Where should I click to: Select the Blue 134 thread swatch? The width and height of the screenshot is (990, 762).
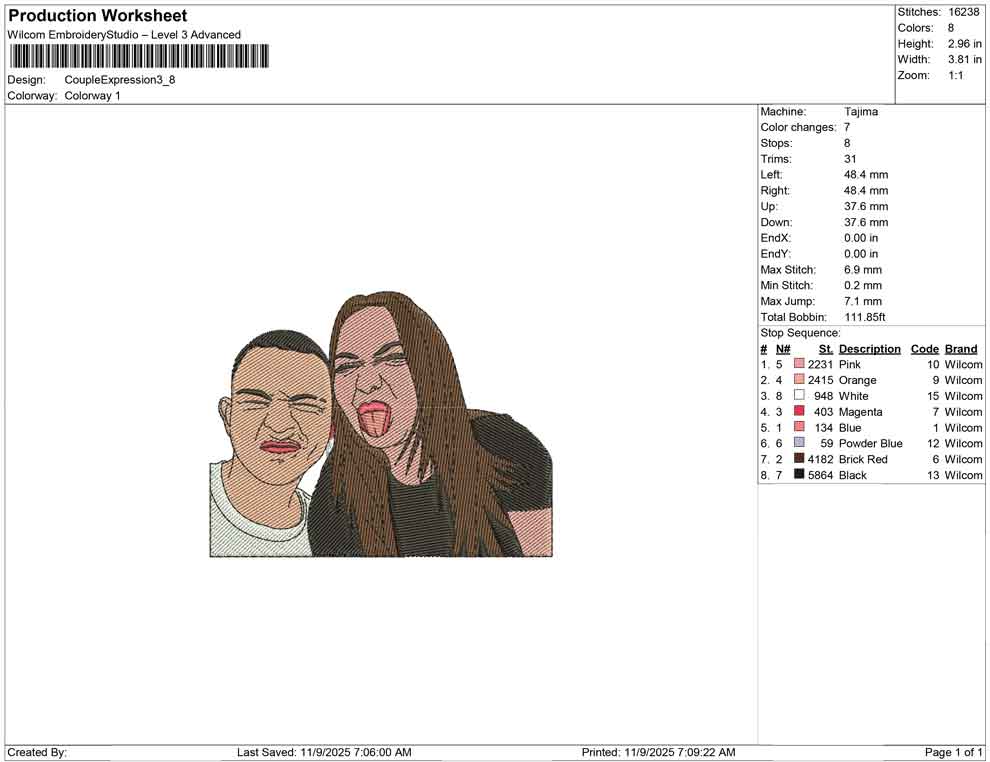(x=799, y=427)
